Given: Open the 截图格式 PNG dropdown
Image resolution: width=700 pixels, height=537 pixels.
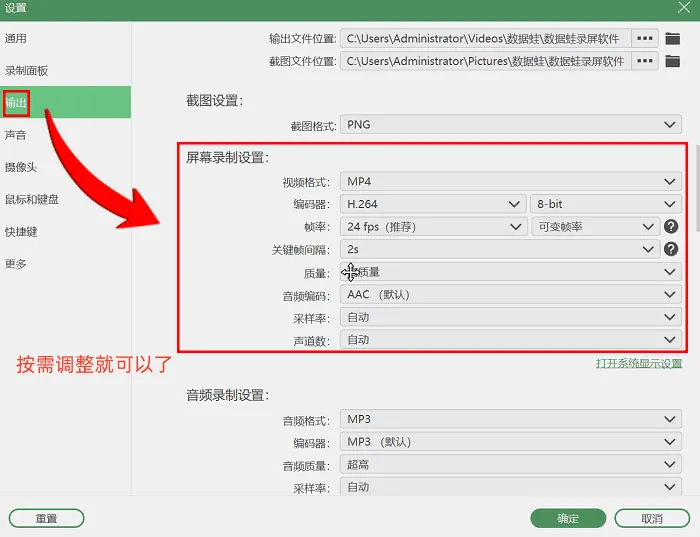Looking at the screenshot, I should point(511,125).
